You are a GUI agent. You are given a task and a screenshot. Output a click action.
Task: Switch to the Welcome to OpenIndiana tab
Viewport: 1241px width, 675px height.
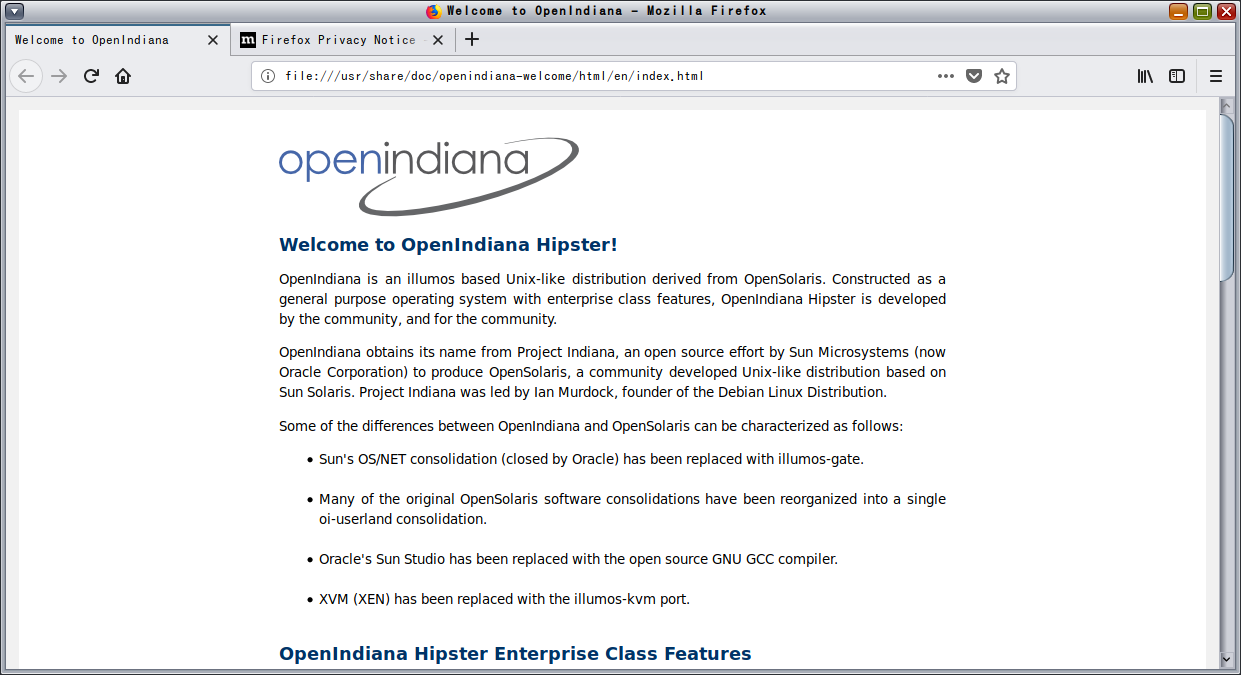(117, 40)
